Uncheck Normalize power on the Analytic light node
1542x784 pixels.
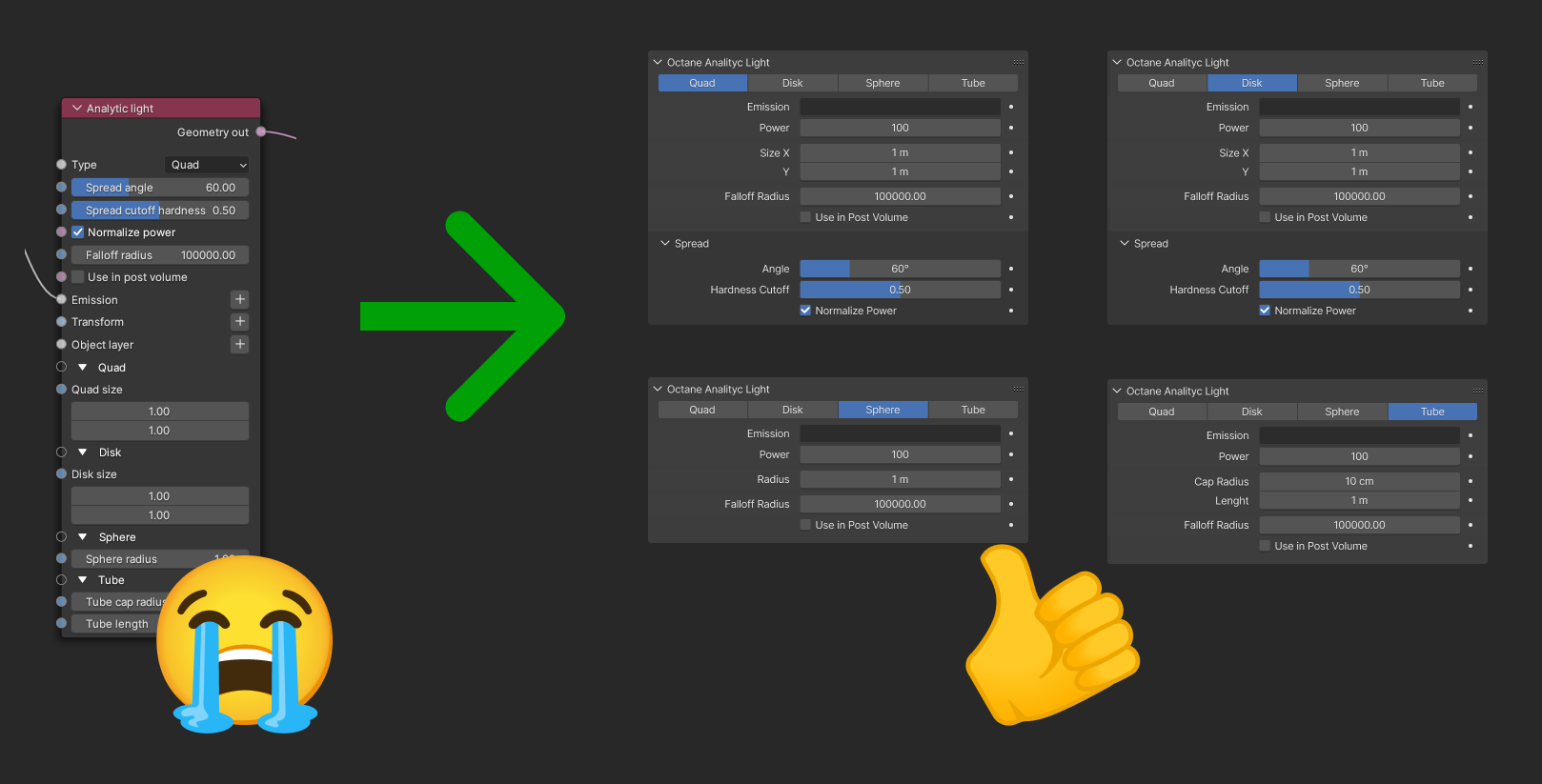click(78, 232)
